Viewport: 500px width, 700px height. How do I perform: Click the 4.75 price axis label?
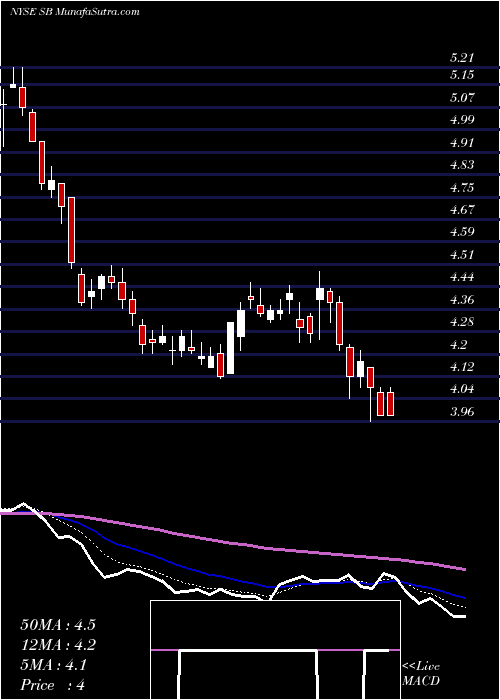point(462,187)
